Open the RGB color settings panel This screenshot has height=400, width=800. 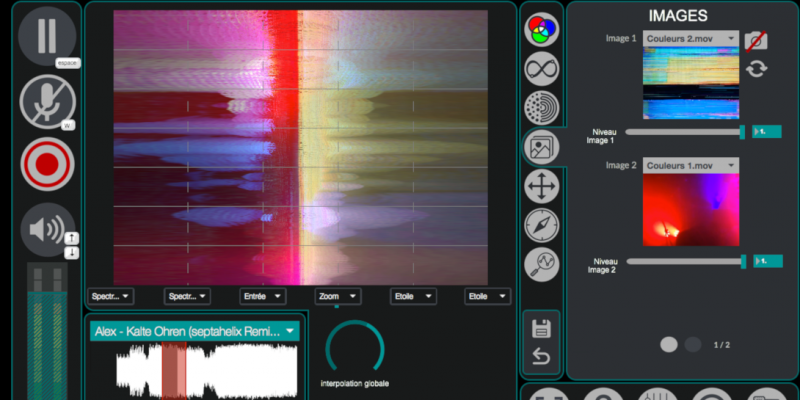[541, 30]
